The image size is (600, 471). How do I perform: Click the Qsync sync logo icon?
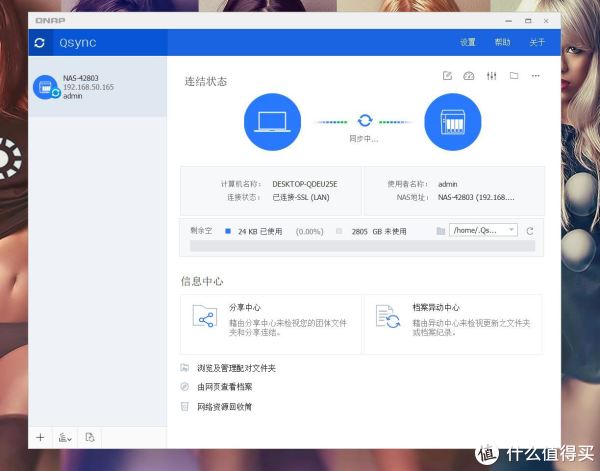(39, 43)
